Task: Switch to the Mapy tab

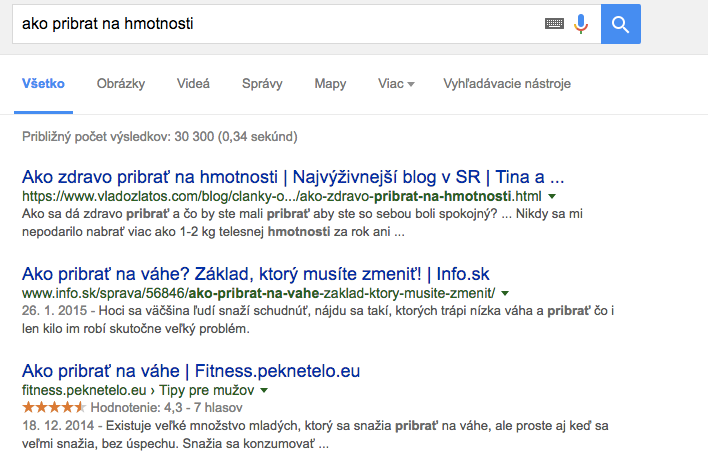Action: pos(330,84)
